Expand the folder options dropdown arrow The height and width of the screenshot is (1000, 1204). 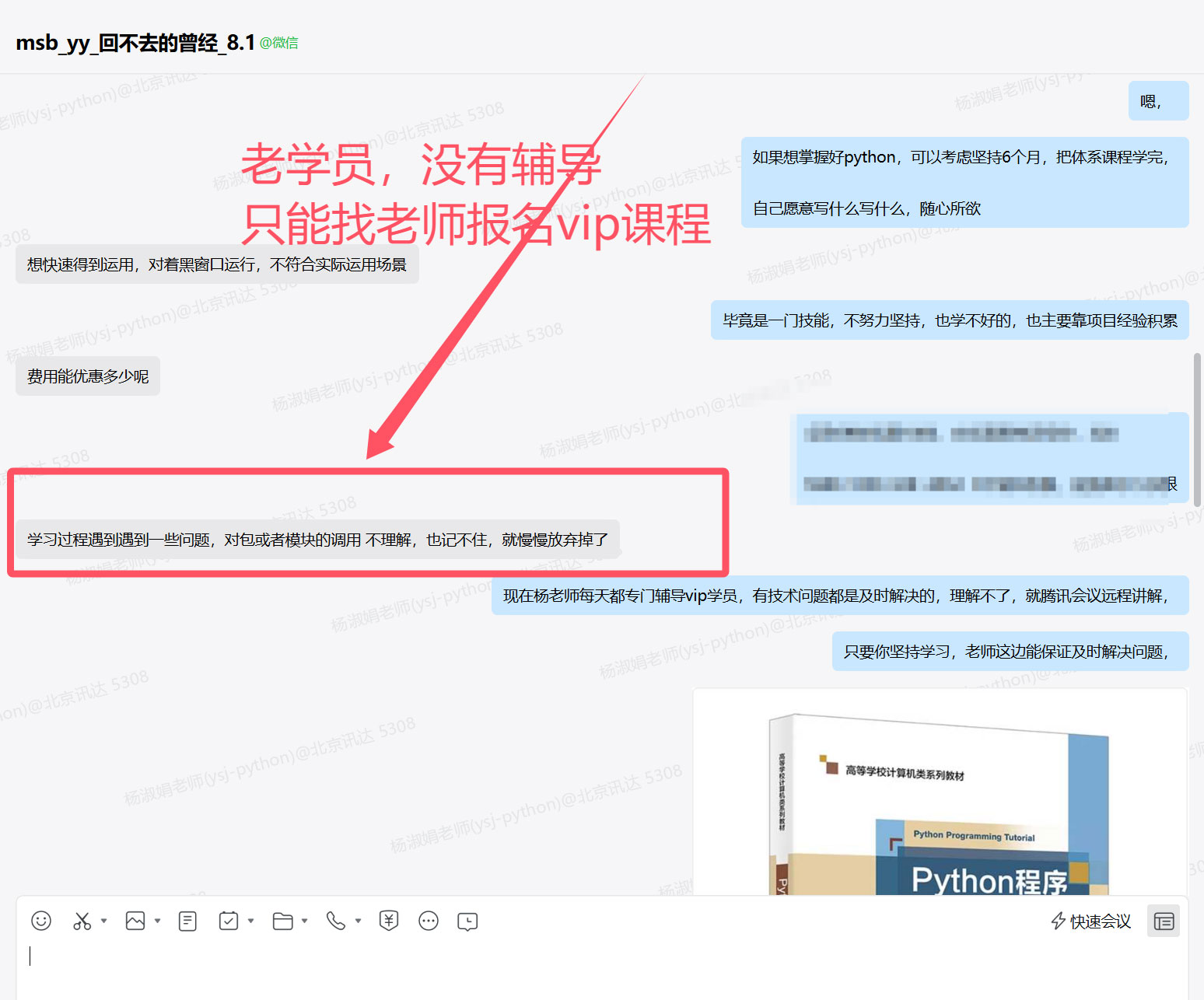[305, 921]
